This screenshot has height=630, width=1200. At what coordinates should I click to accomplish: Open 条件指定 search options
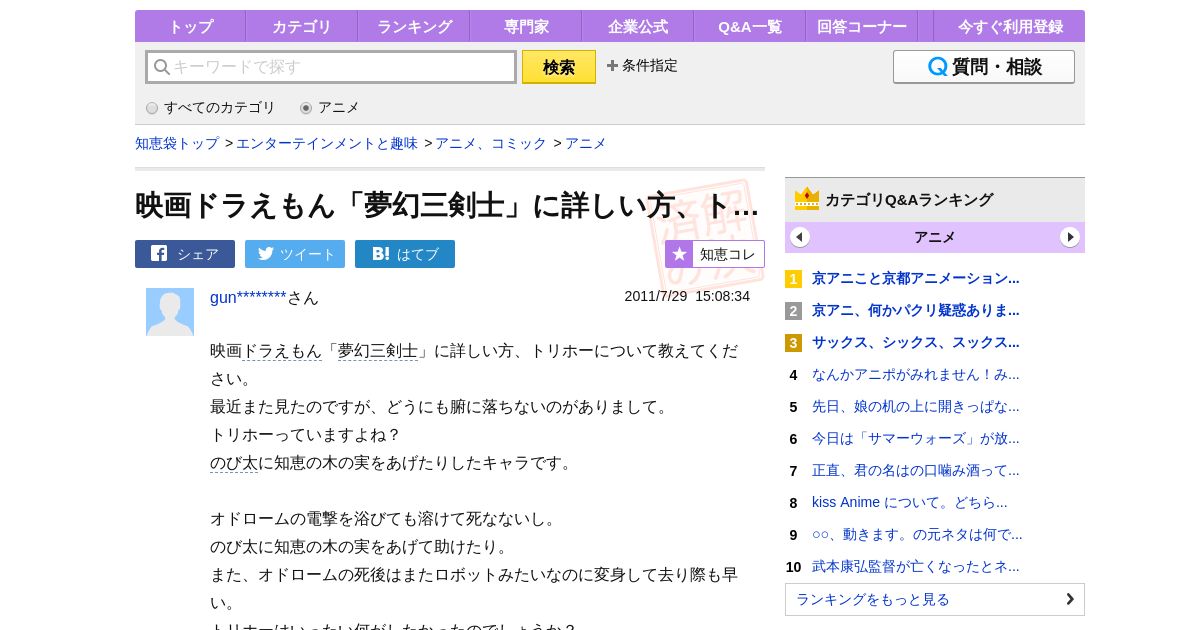642,66
